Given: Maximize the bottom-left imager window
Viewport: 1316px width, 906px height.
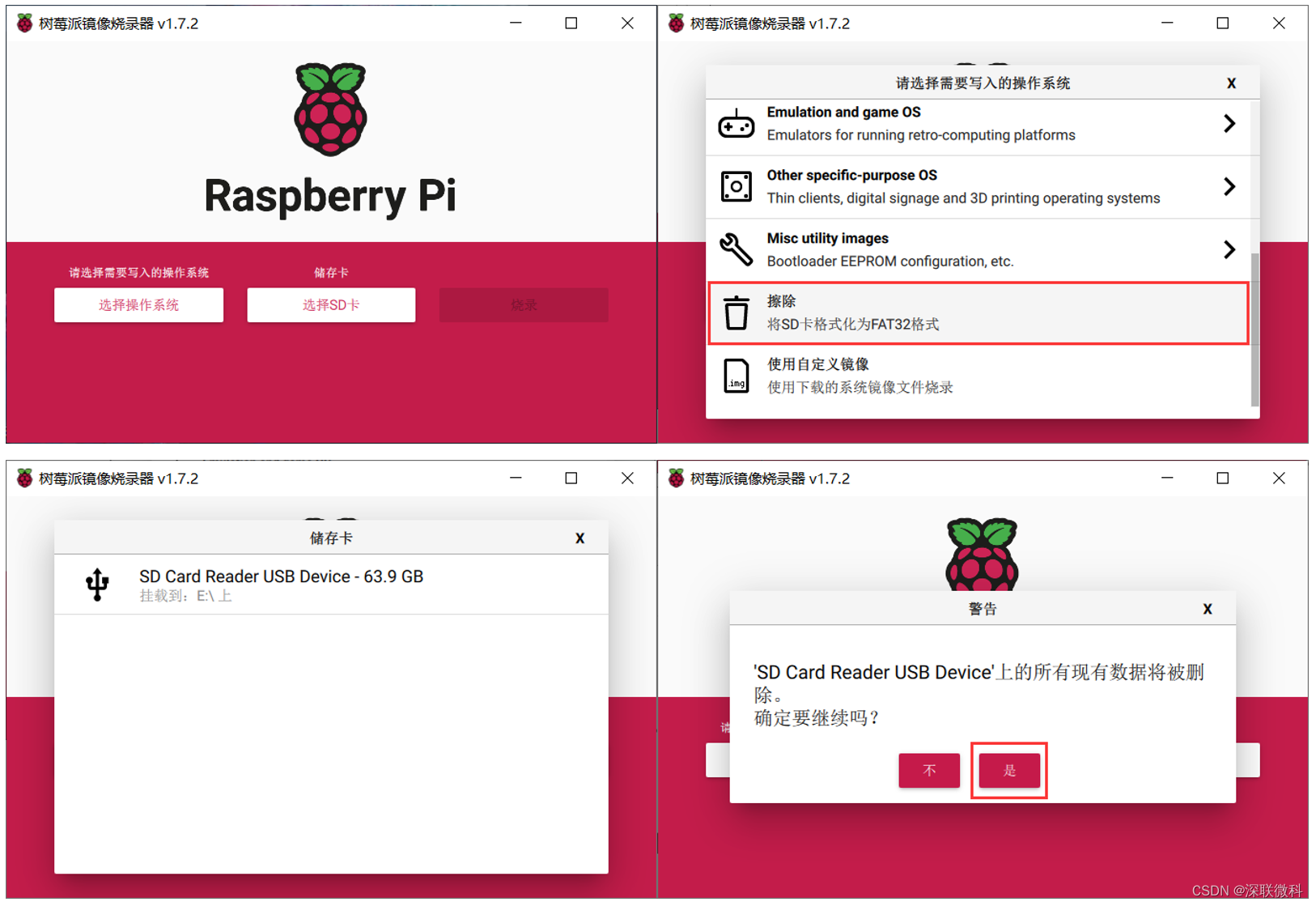Looking at the screenshot, I should tap(571, 479).
